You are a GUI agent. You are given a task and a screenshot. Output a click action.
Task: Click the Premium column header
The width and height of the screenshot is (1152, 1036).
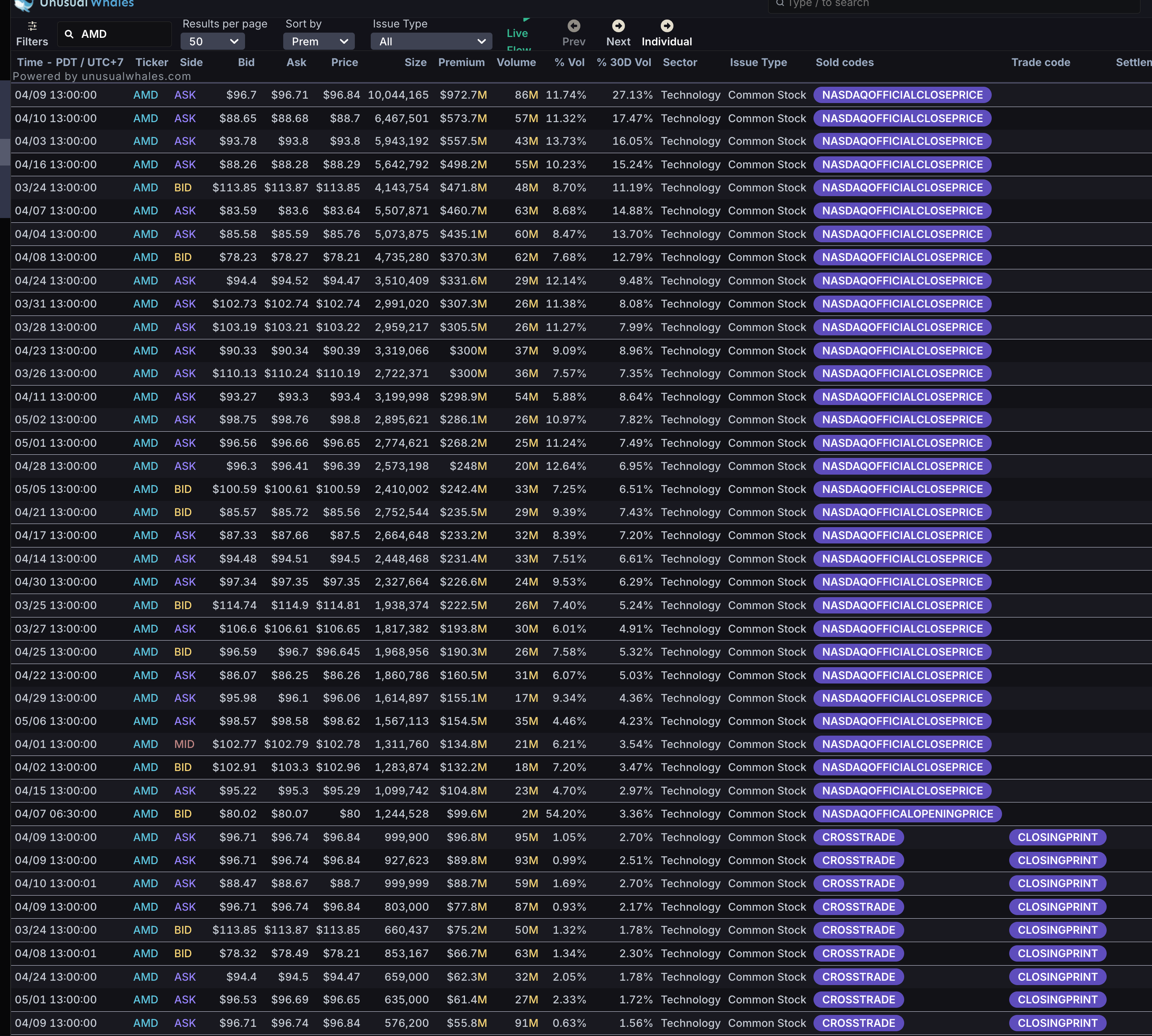461,62
